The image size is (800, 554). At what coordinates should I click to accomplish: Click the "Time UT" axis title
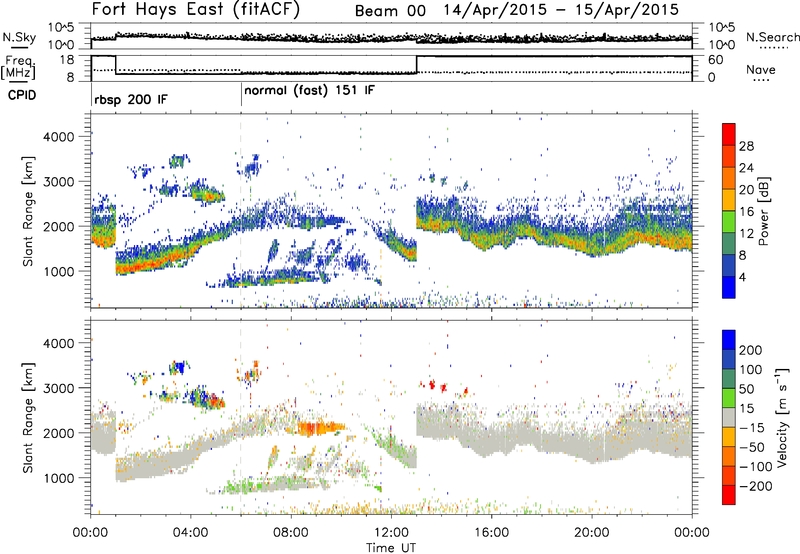click(x=391, y=548)
